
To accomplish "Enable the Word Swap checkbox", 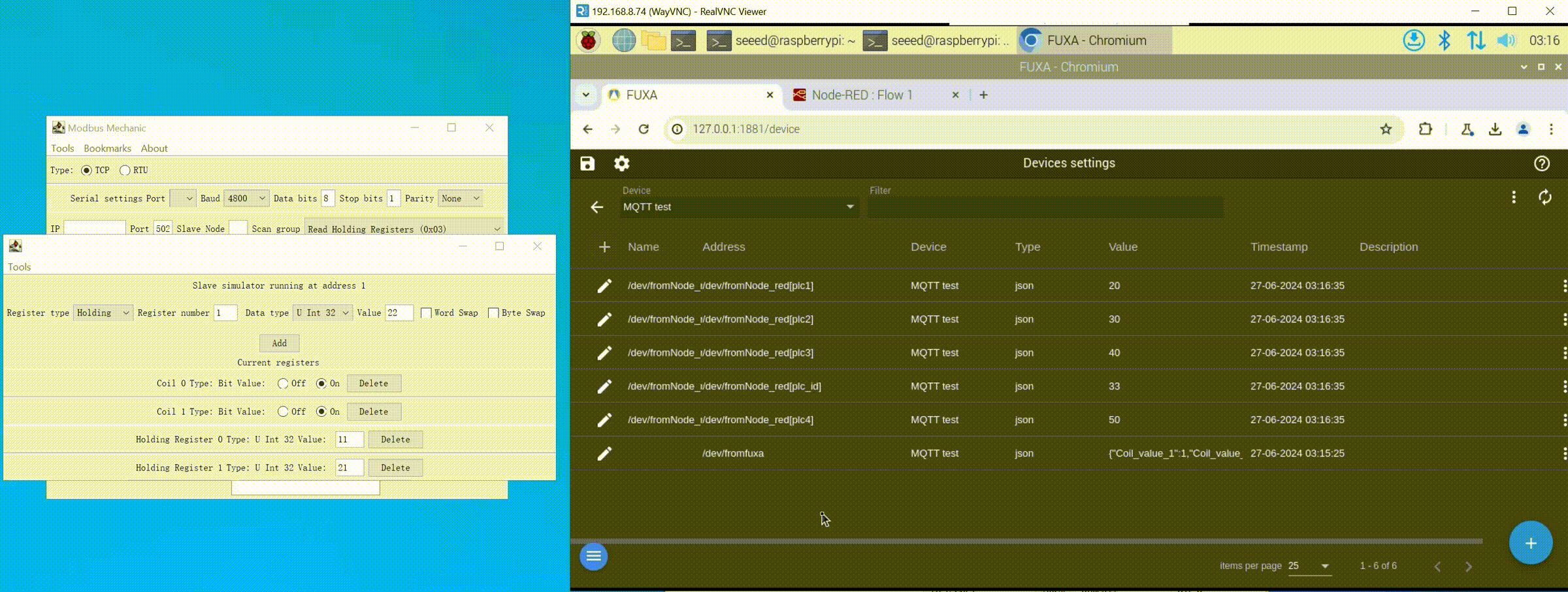I will pyautogui.click(x=426, y=313).
